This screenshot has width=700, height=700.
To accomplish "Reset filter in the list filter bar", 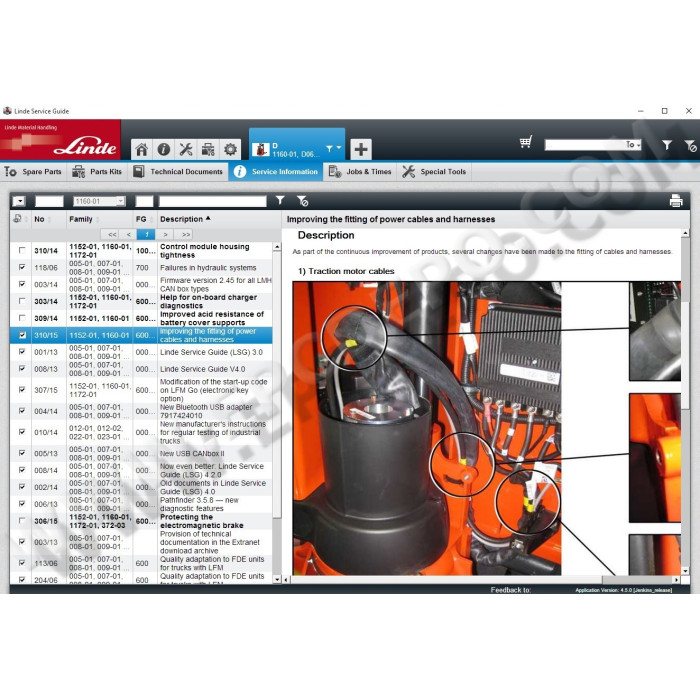I will (302, 201).
